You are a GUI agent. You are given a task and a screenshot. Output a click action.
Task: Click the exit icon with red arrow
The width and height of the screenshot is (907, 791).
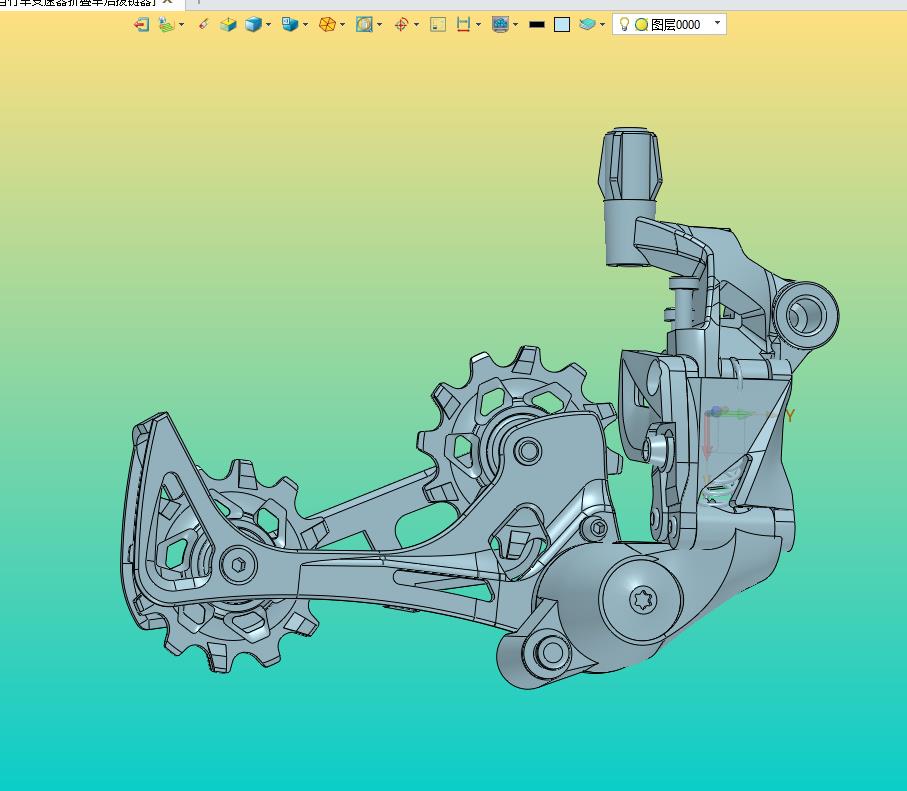141,24
